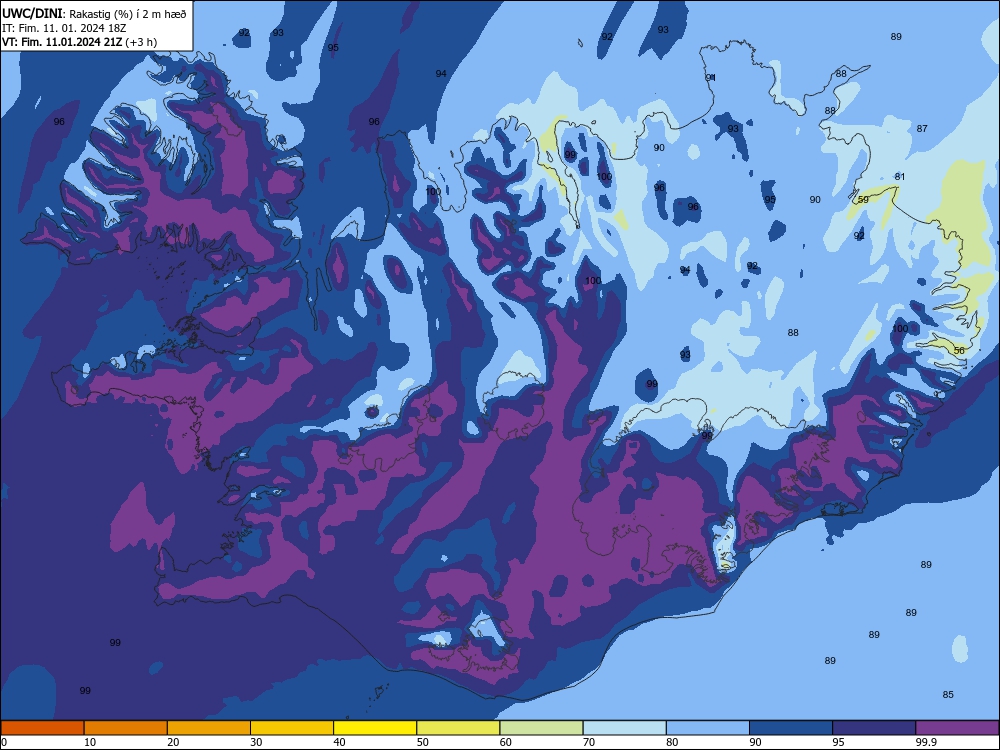Click the '10' legend scale label
The height and width of the screenshot is (750, 1000).
(x=90, y=742)
